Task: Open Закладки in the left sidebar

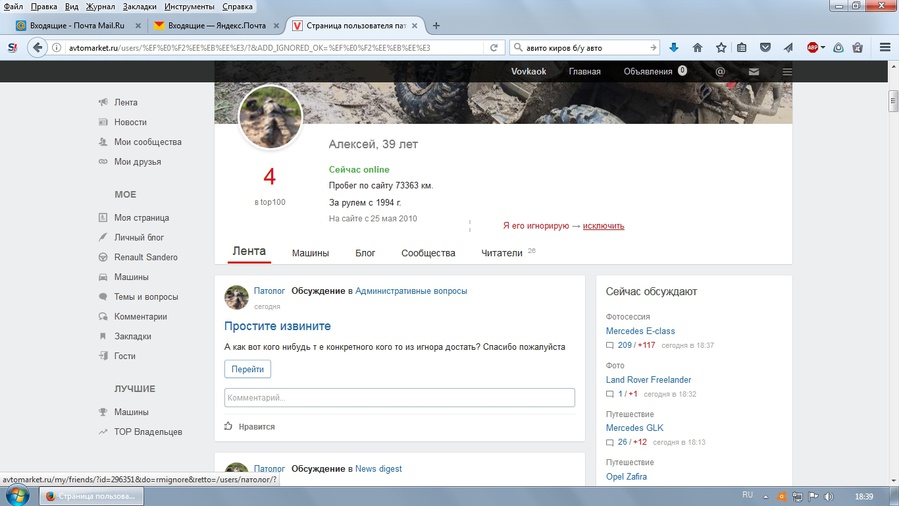Action: pyautogui.click(x=132, y=336)
